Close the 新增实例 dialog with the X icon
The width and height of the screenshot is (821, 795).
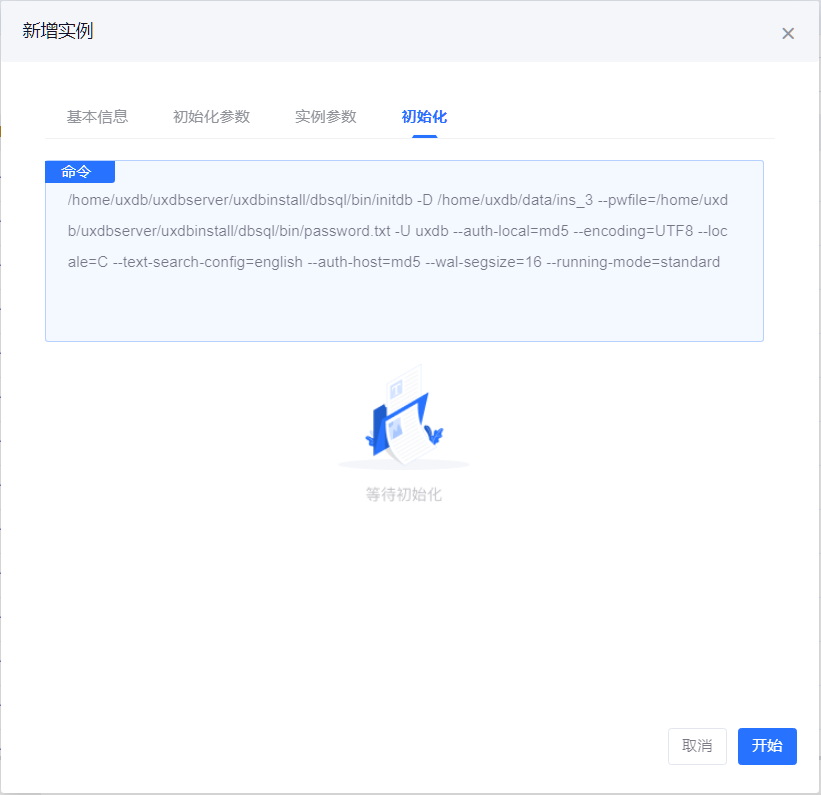click(x=788, y=33)
